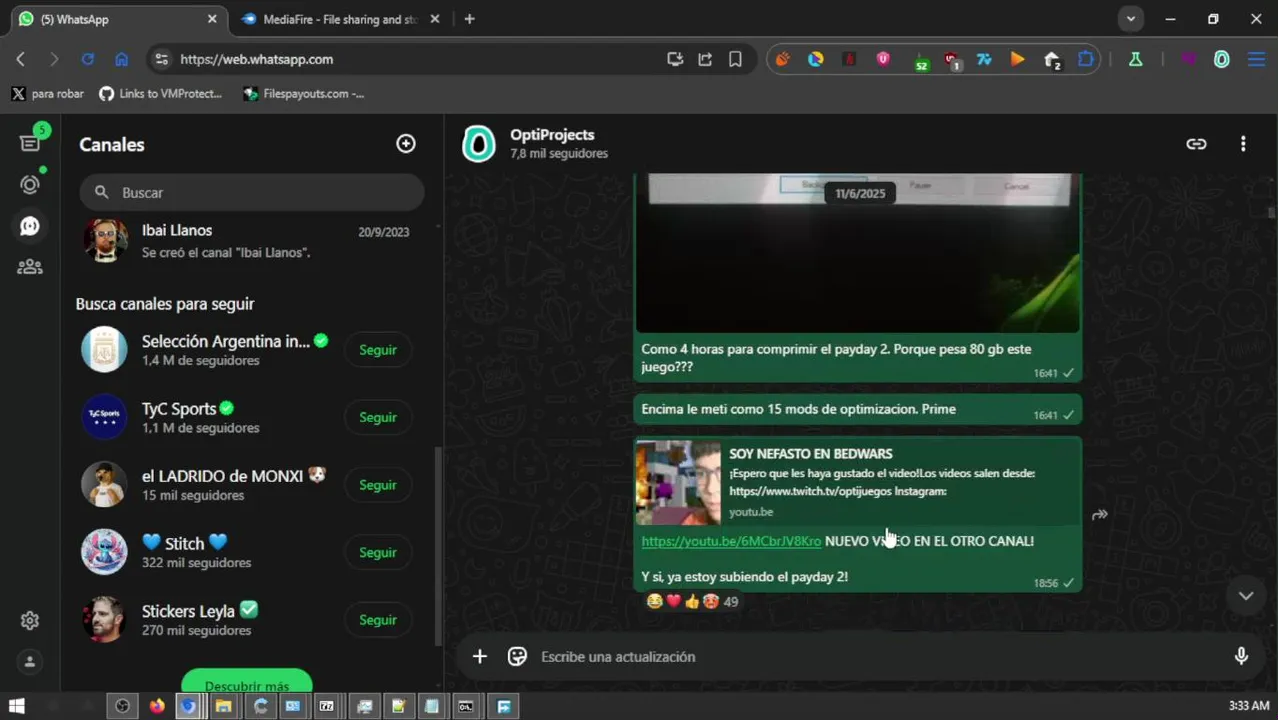The image size is (1278, 720).
Task: Jump to latest with the down chevron button
Action: (1246, 596)
